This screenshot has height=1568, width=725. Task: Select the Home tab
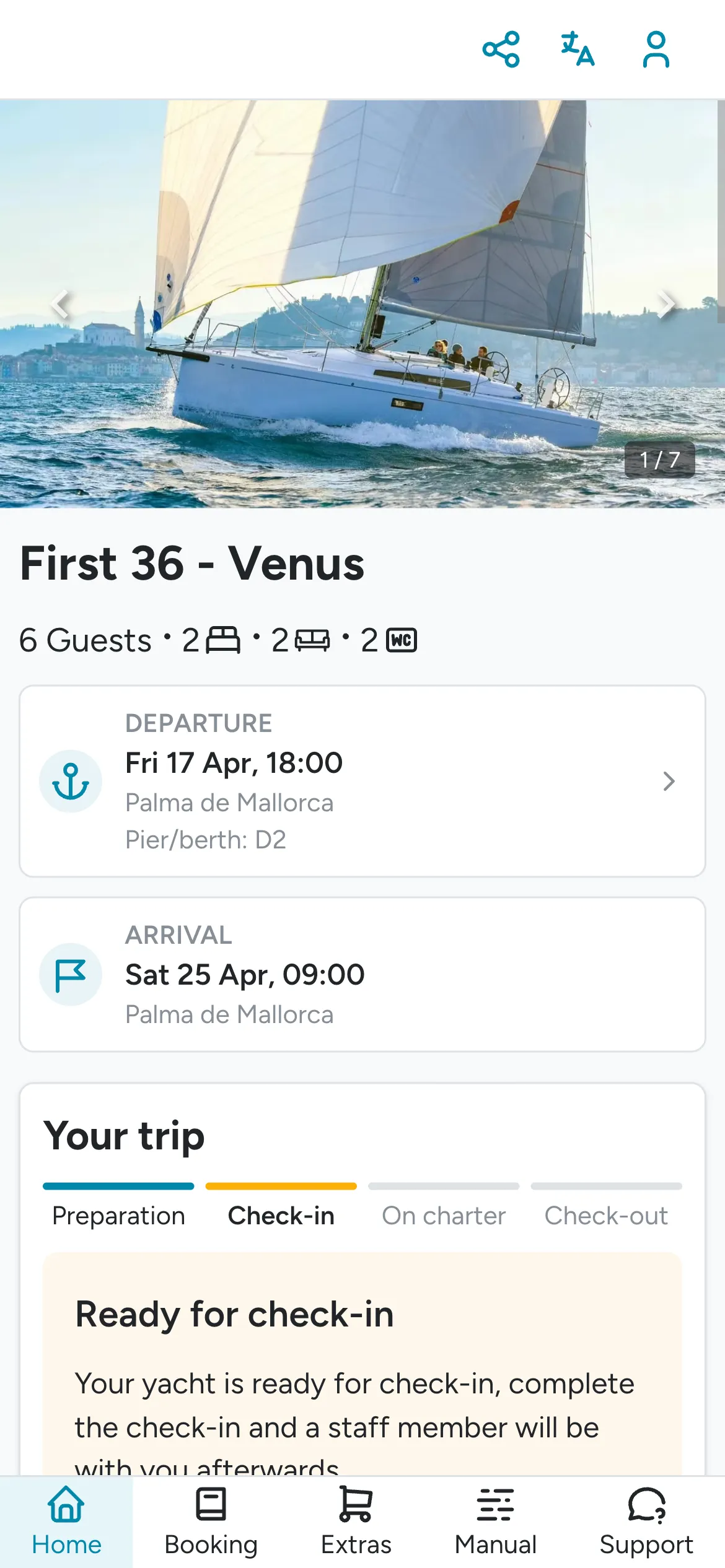[66, 1522]
